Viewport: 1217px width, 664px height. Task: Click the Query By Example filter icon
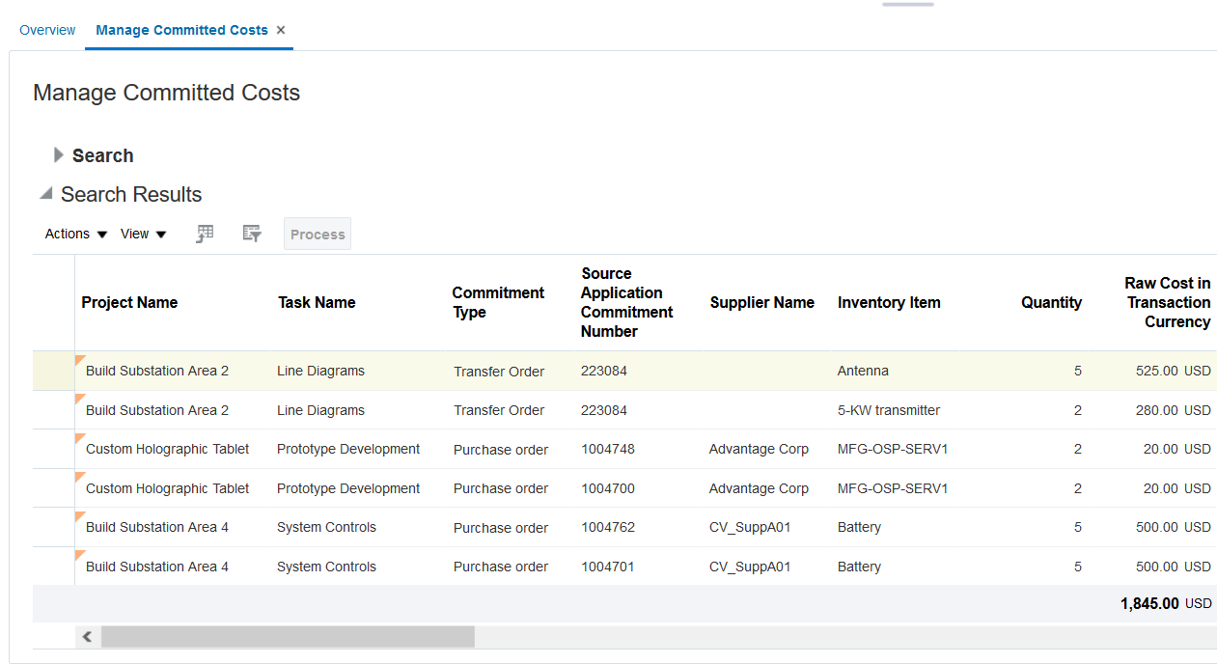[x=252, y=234]
